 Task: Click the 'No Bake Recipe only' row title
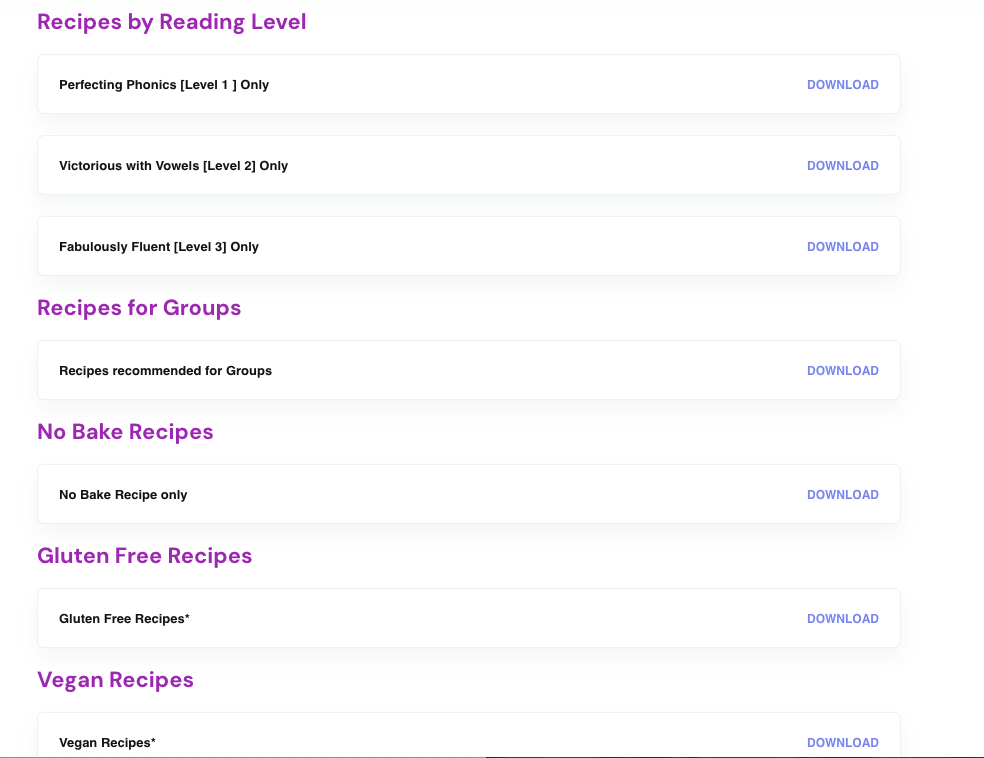[x=123, y=495]
